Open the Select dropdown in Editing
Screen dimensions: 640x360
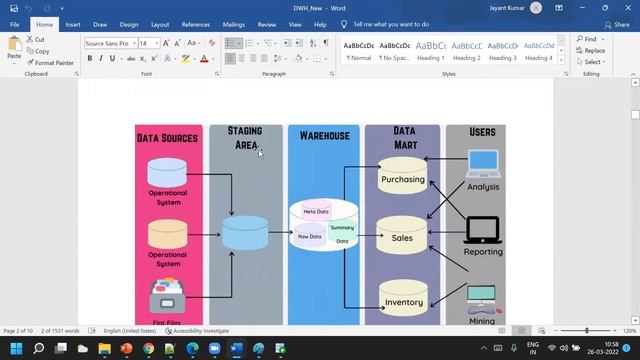click(x=591, y=62)
